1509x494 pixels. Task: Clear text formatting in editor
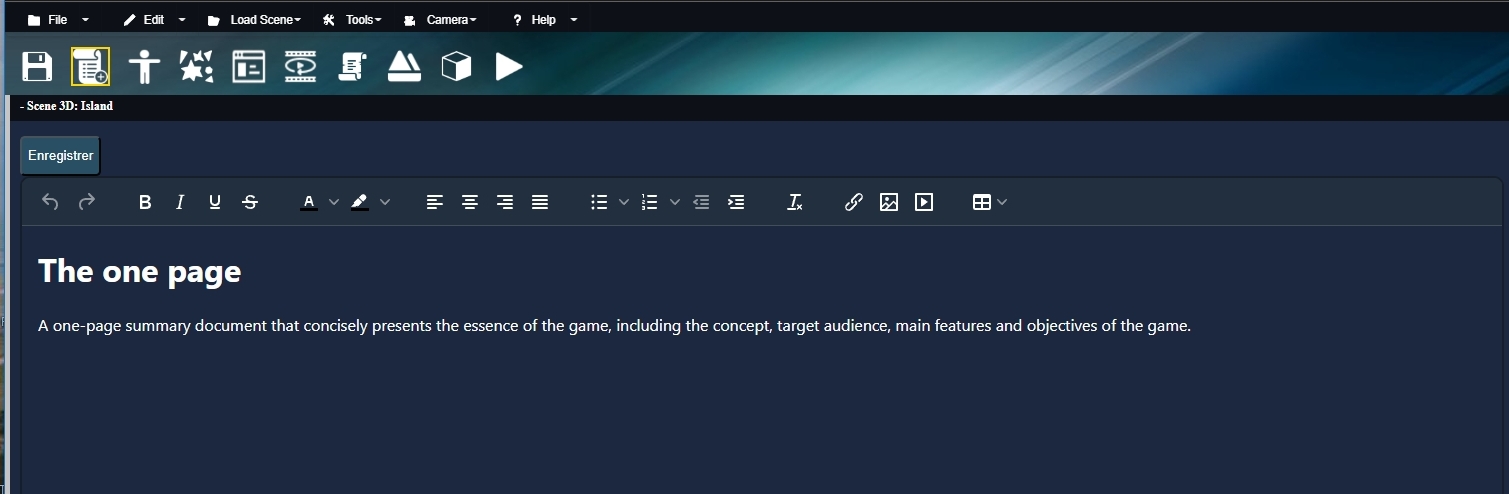(795, 202)
